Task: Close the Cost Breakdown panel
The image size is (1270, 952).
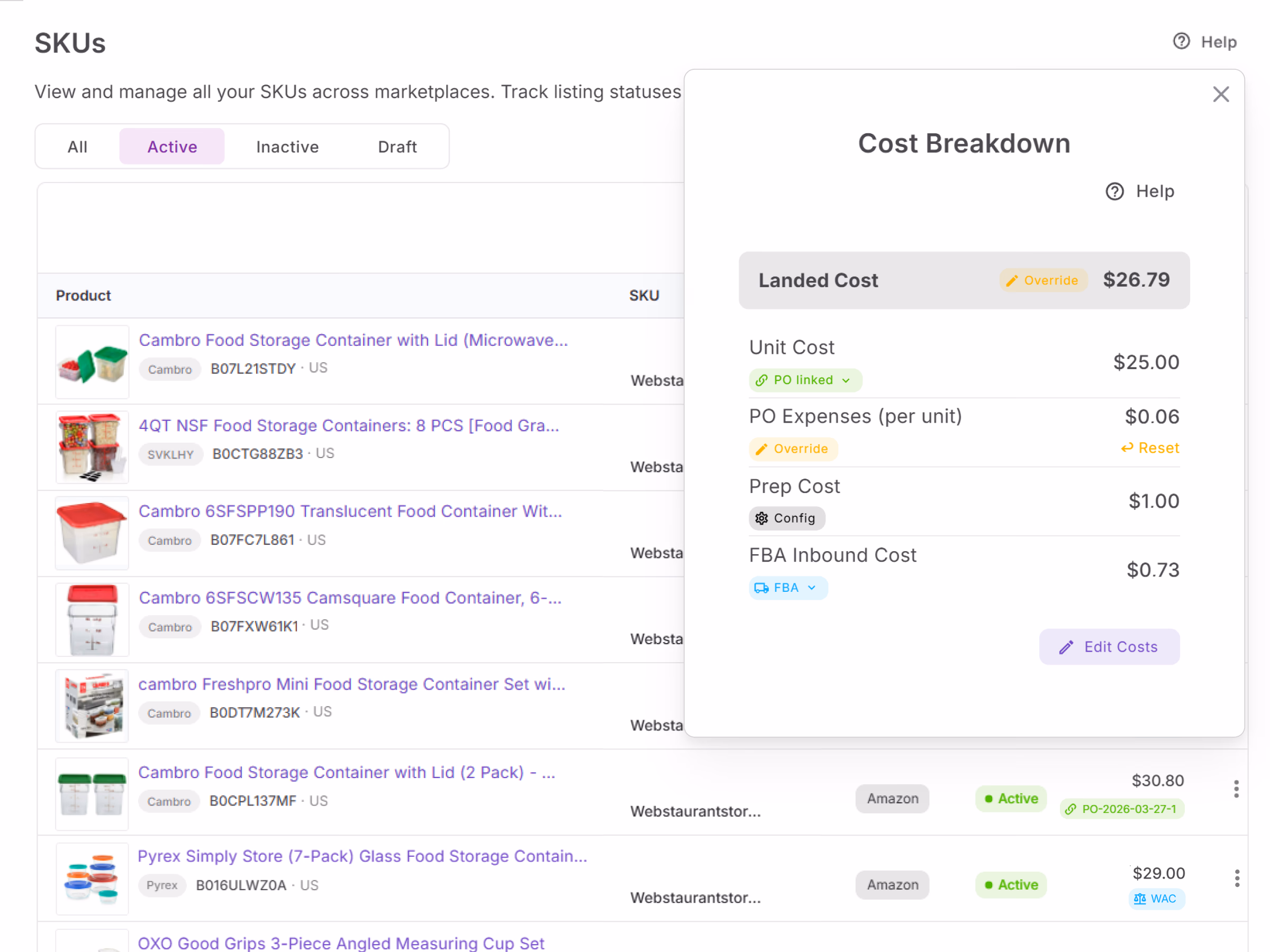Action: point(1221,94)
